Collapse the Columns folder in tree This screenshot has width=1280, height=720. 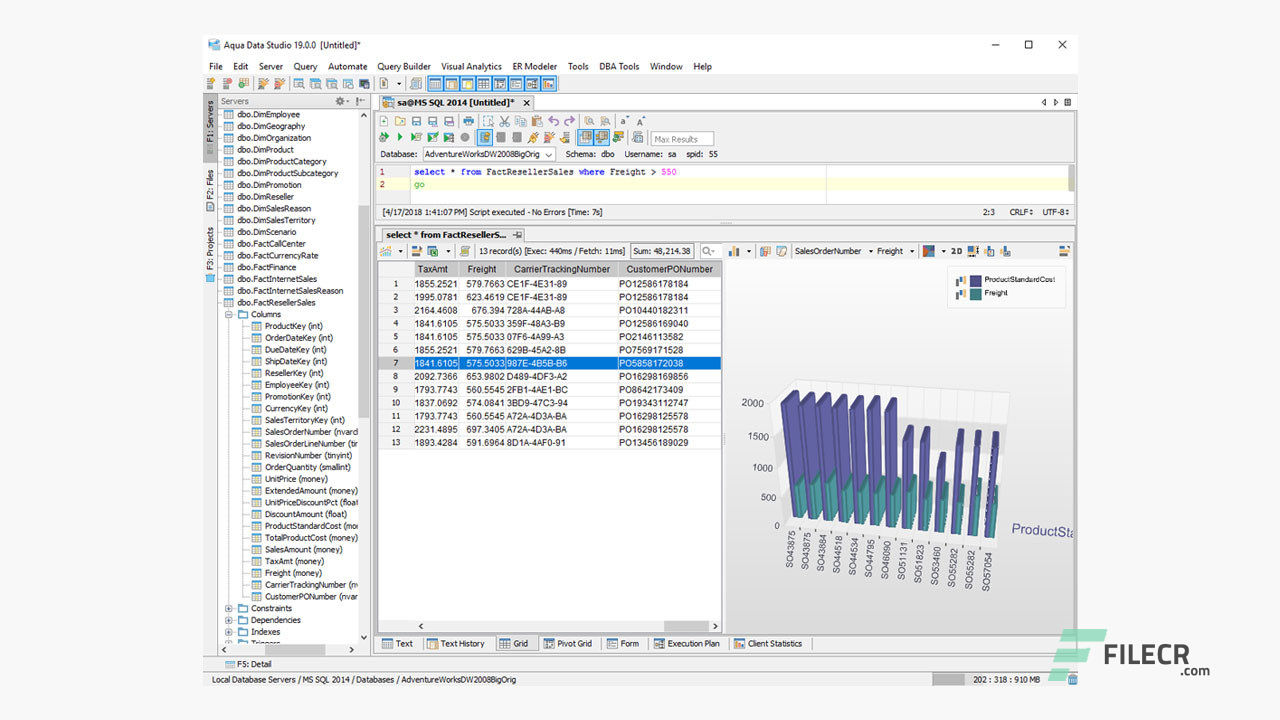(x=229, y=314)
